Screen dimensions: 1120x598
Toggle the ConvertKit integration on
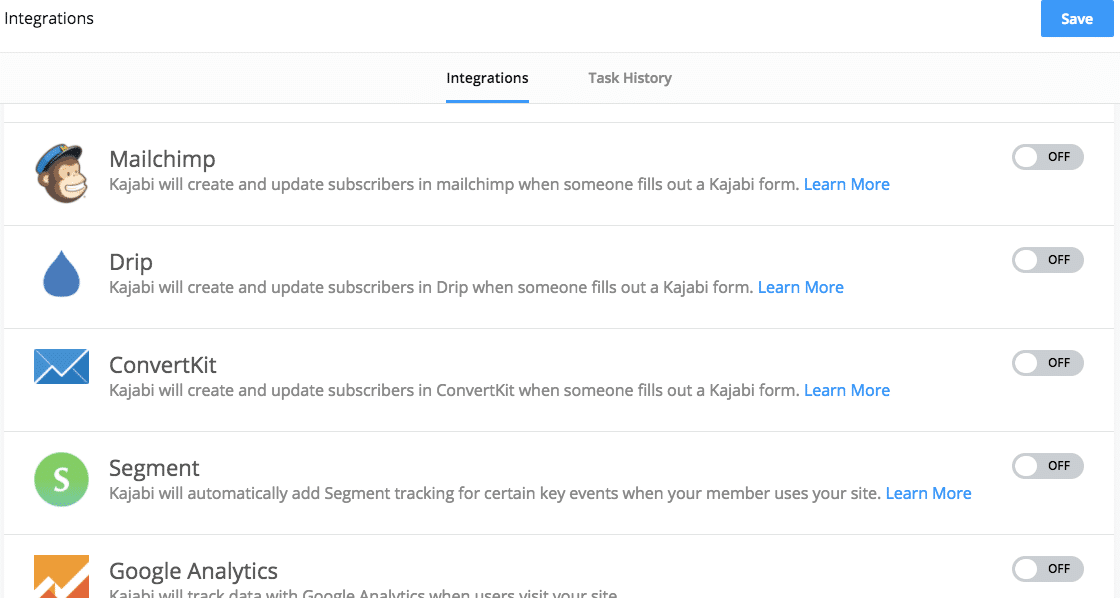[x=1047, y=363]
